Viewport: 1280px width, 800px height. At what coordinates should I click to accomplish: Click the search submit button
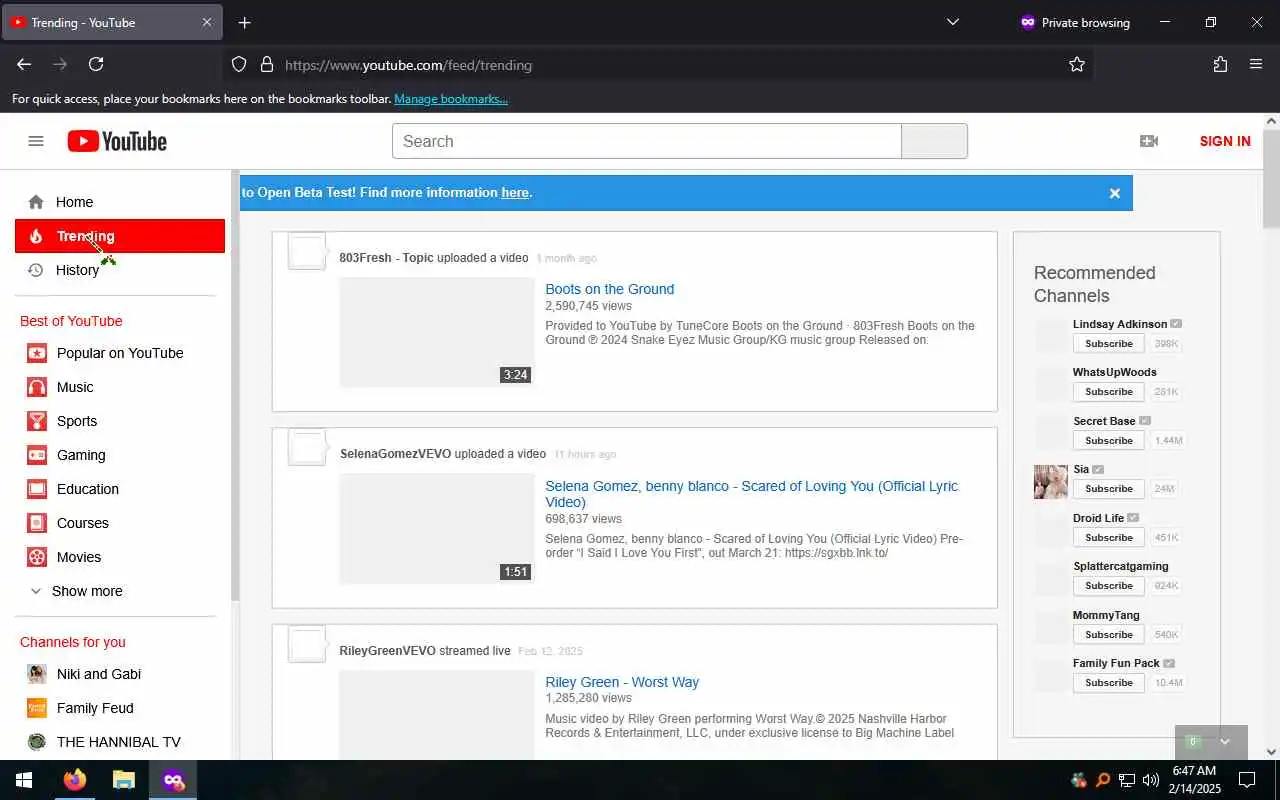[934, 141]
